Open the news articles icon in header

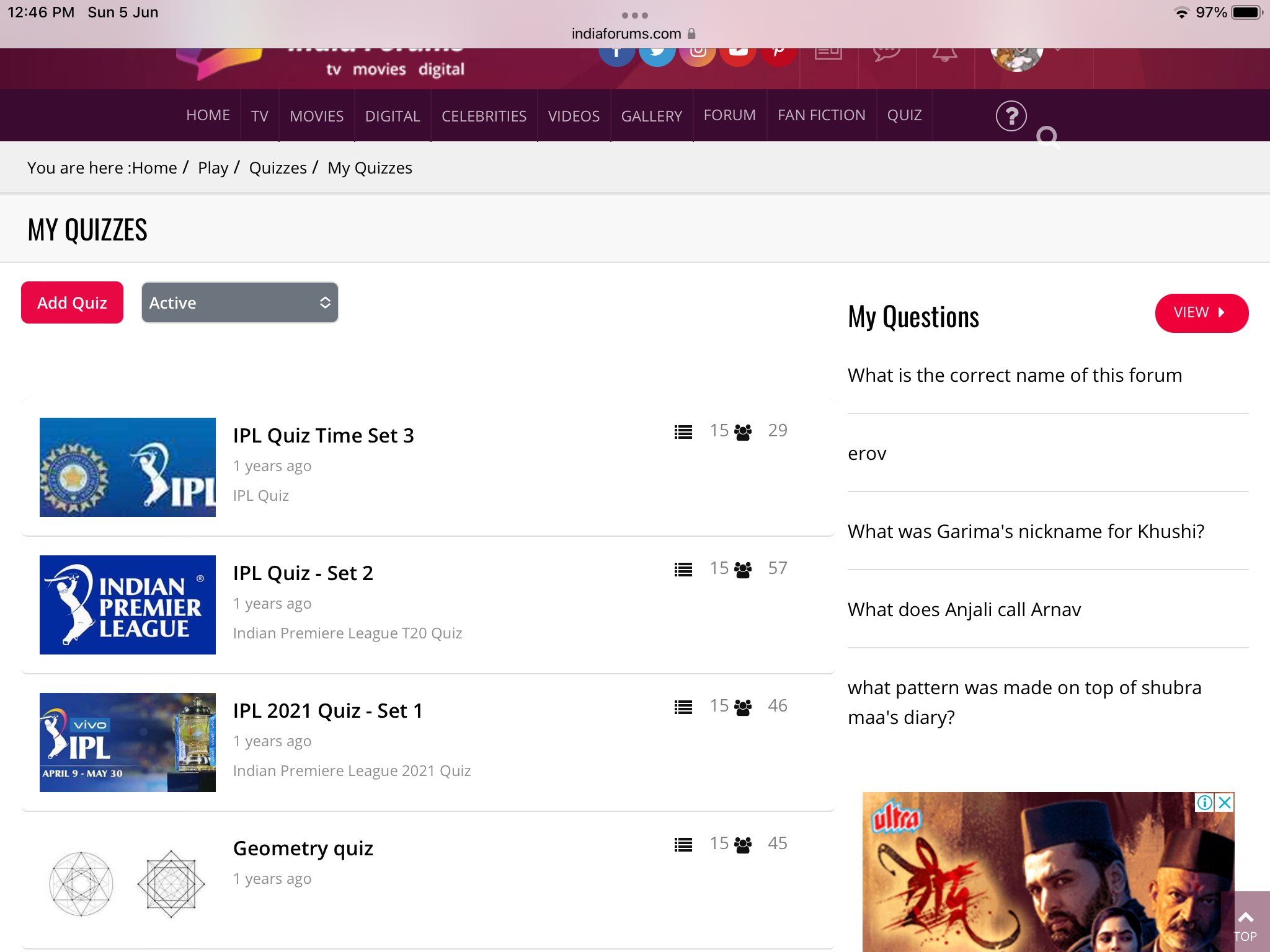pos(828,55)
